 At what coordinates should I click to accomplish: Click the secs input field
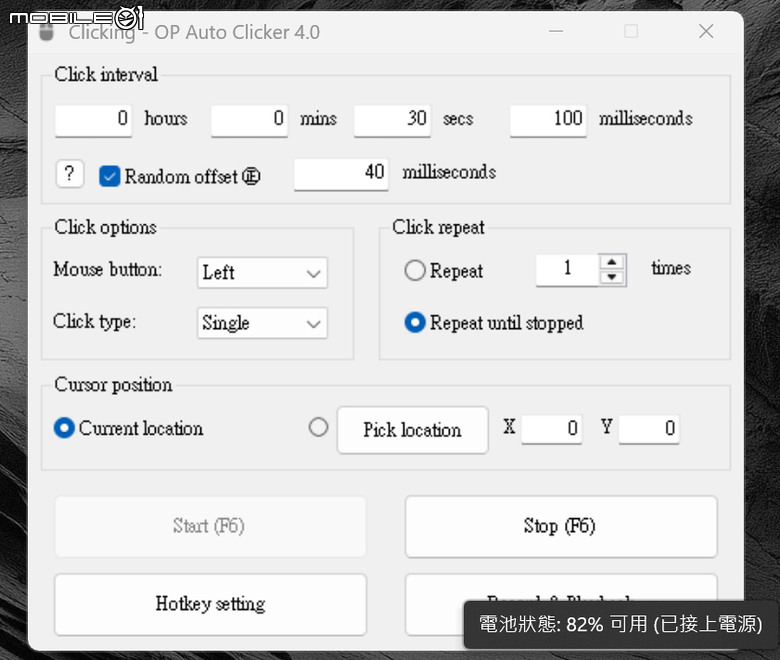(392, 120)
